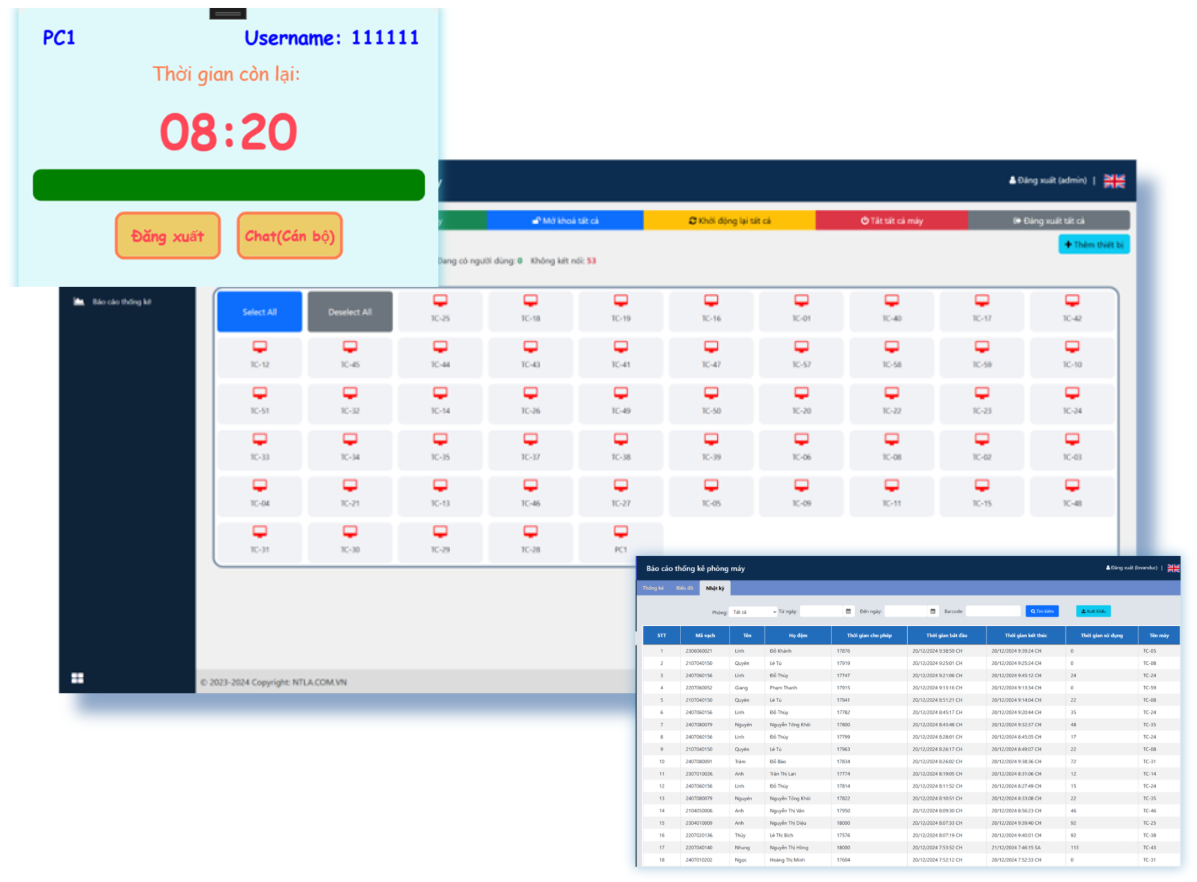Viewport: 1197px width, 882px height.
Task: Select the TC-48 monitor icon
Action: [x=1072, y=486]
